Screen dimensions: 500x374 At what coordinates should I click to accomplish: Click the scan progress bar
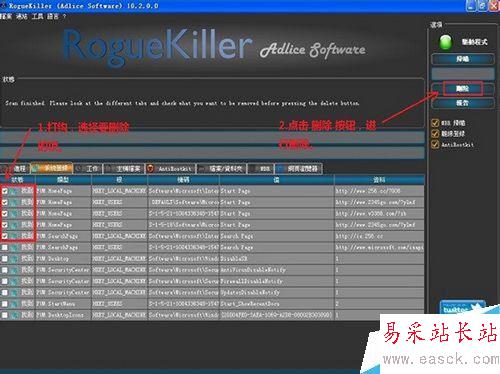pos(463,74)
